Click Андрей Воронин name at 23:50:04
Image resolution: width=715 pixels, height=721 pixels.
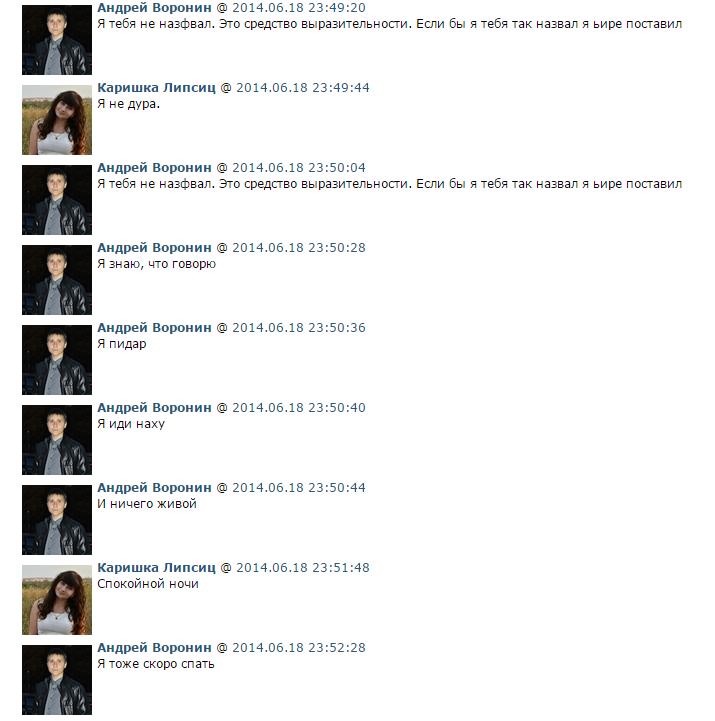(x=154, y=168)
